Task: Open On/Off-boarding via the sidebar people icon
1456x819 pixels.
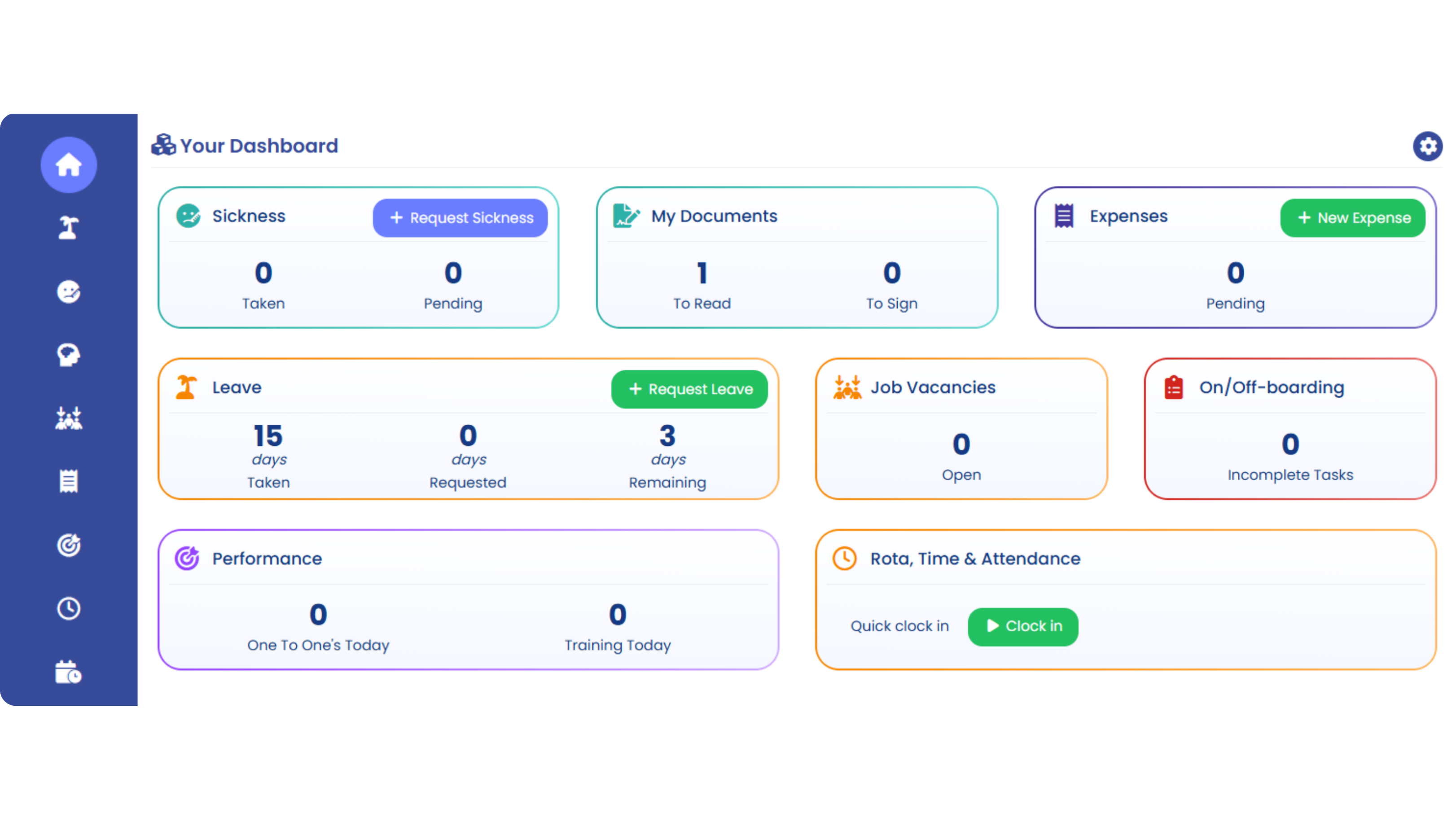Action: [68, 418]
